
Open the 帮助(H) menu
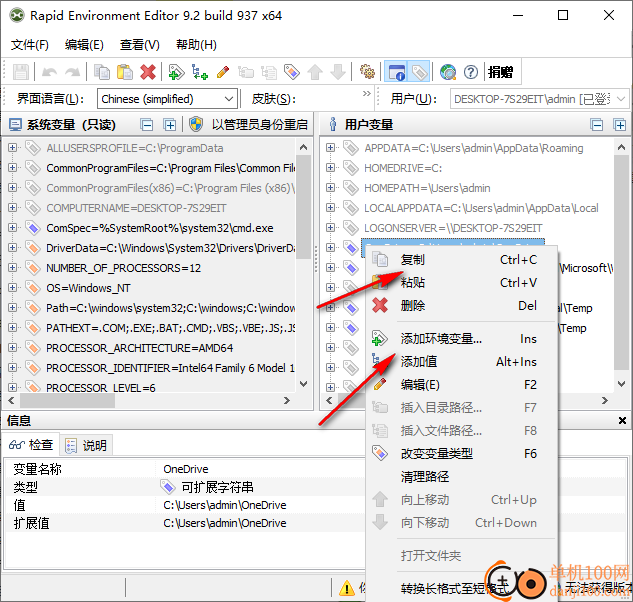(196, 44)
